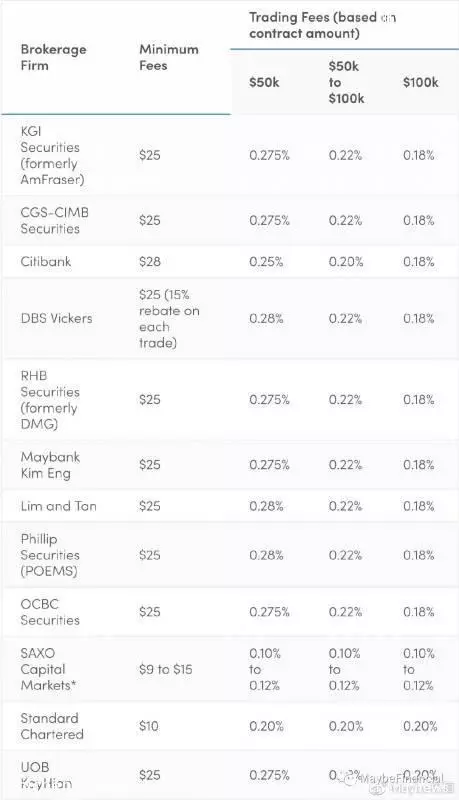Click CGS-CIMB Securities brokerage name
The image size is (459, 800).
pos(55,220)
